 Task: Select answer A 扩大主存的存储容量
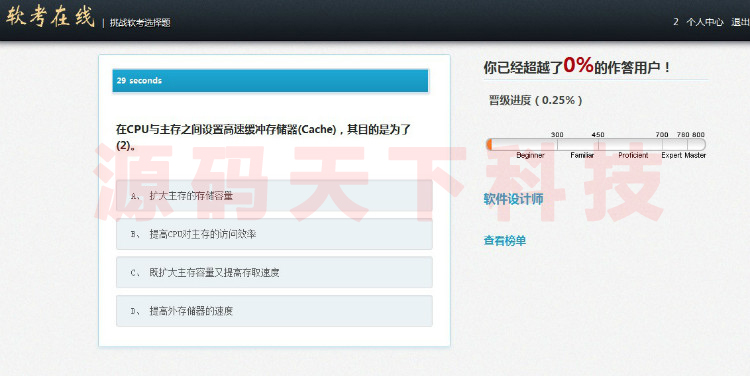[274, 196]
